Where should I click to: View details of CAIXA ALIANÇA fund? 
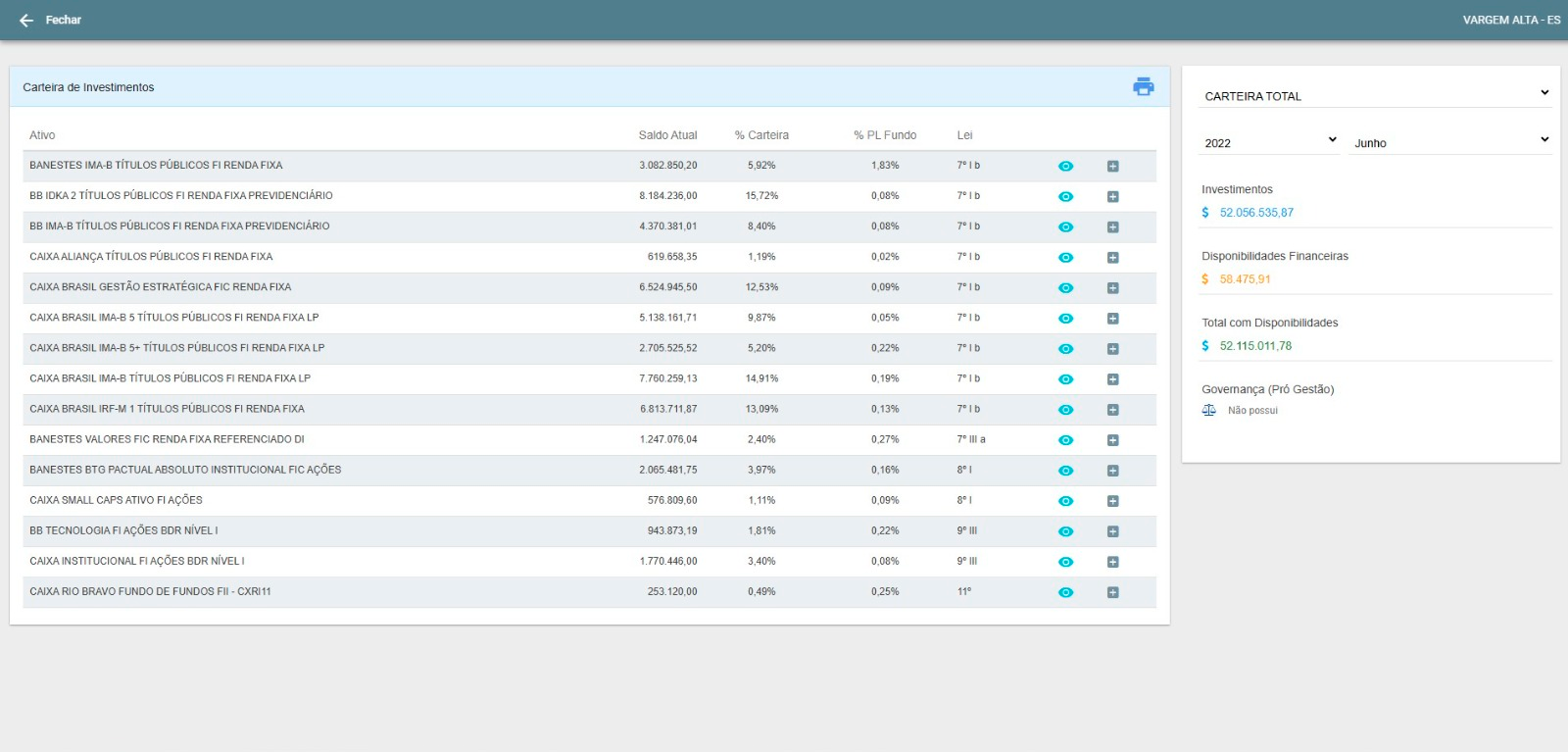pos(1066,257)
